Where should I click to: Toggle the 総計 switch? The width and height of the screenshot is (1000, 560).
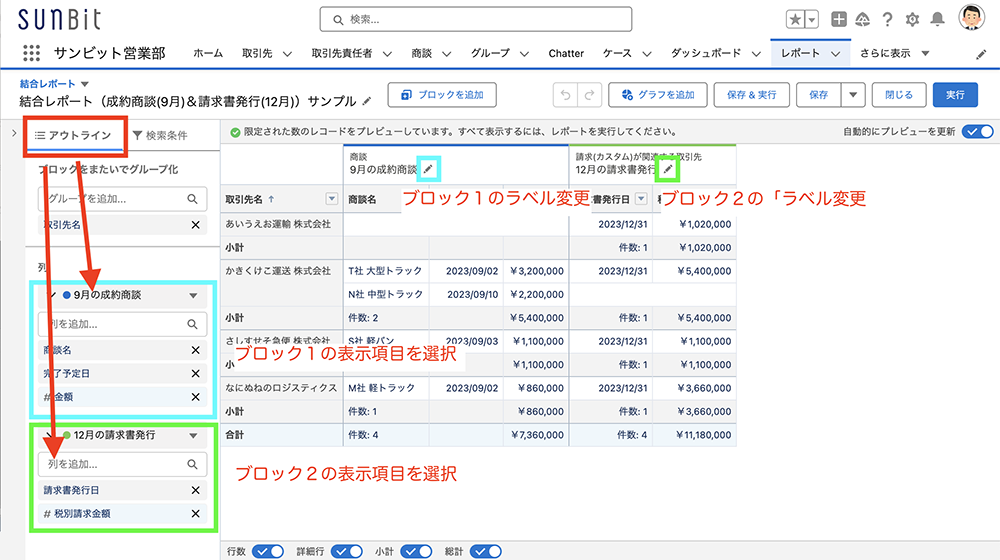pyautogui.click(x=485, y=551)
